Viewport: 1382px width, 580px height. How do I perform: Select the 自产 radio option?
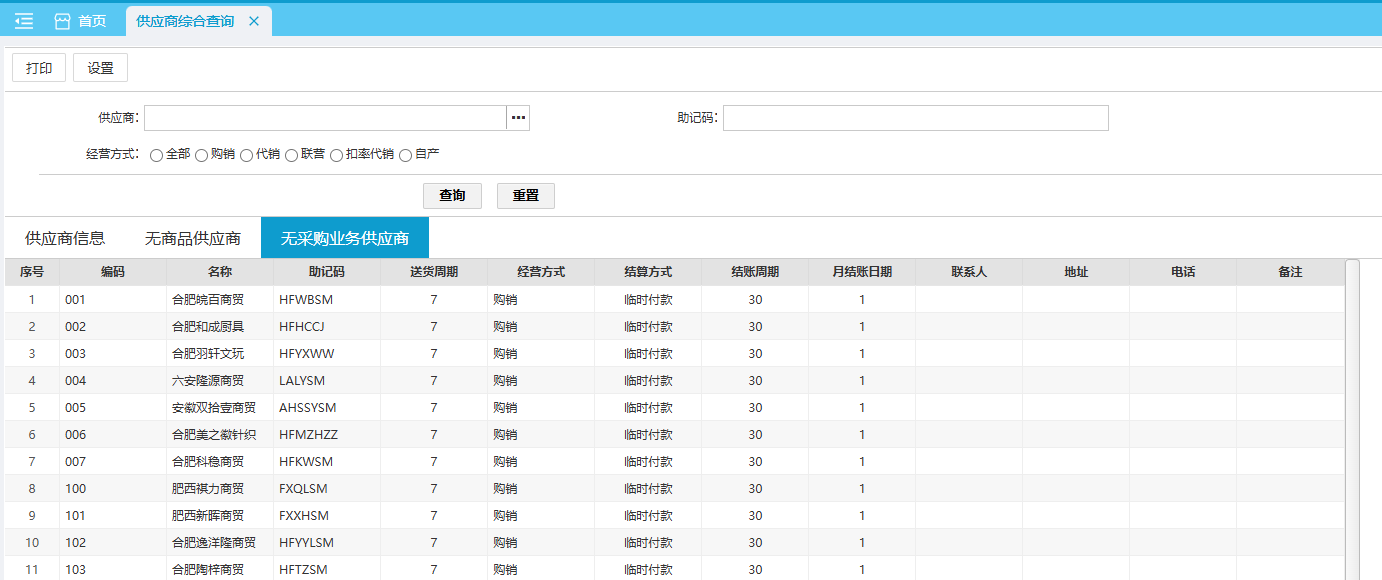405,155
